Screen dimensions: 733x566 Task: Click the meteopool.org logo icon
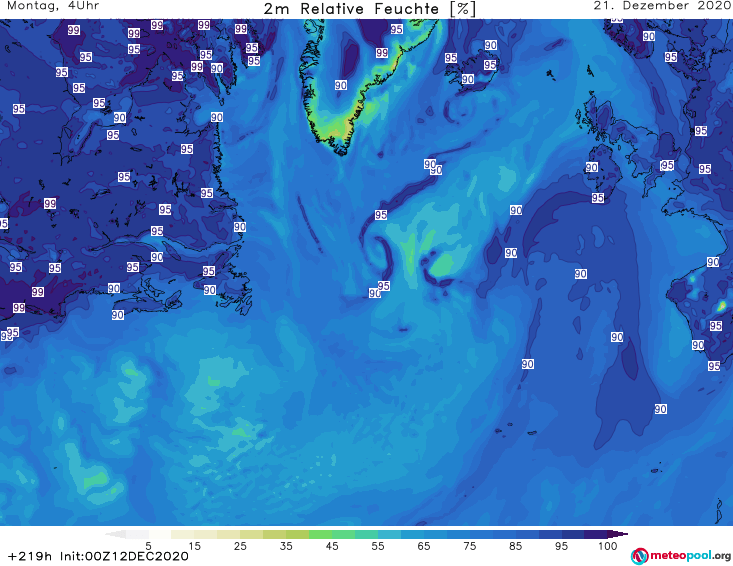[x=639, y=556]
